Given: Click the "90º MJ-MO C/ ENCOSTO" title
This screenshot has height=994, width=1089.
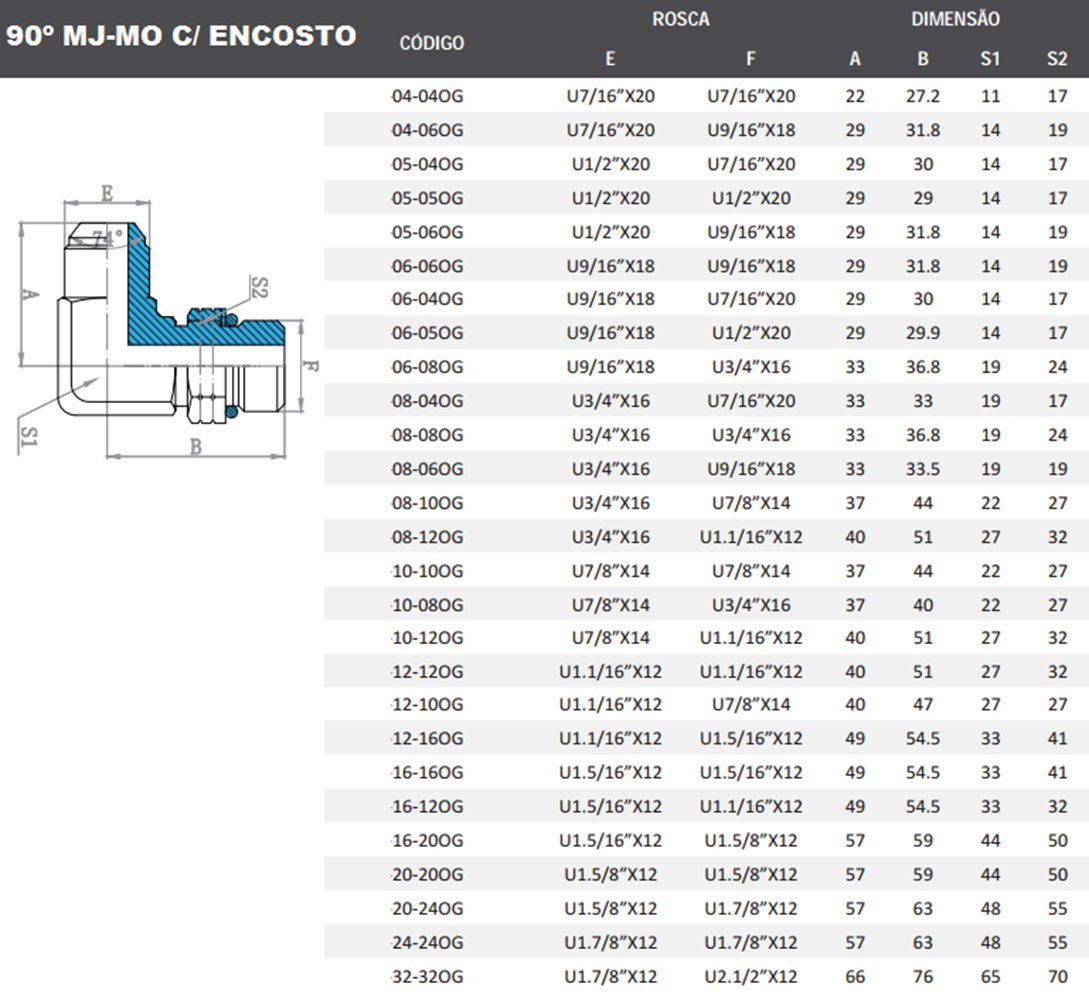Looking at the screenshot, I should pyautogui.click(x=181, y=36).
